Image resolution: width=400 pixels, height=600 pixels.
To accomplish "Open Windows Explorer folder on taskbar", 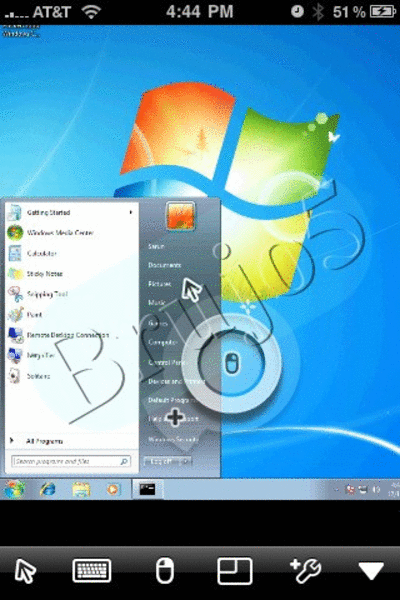I will [x=81, y=489].
